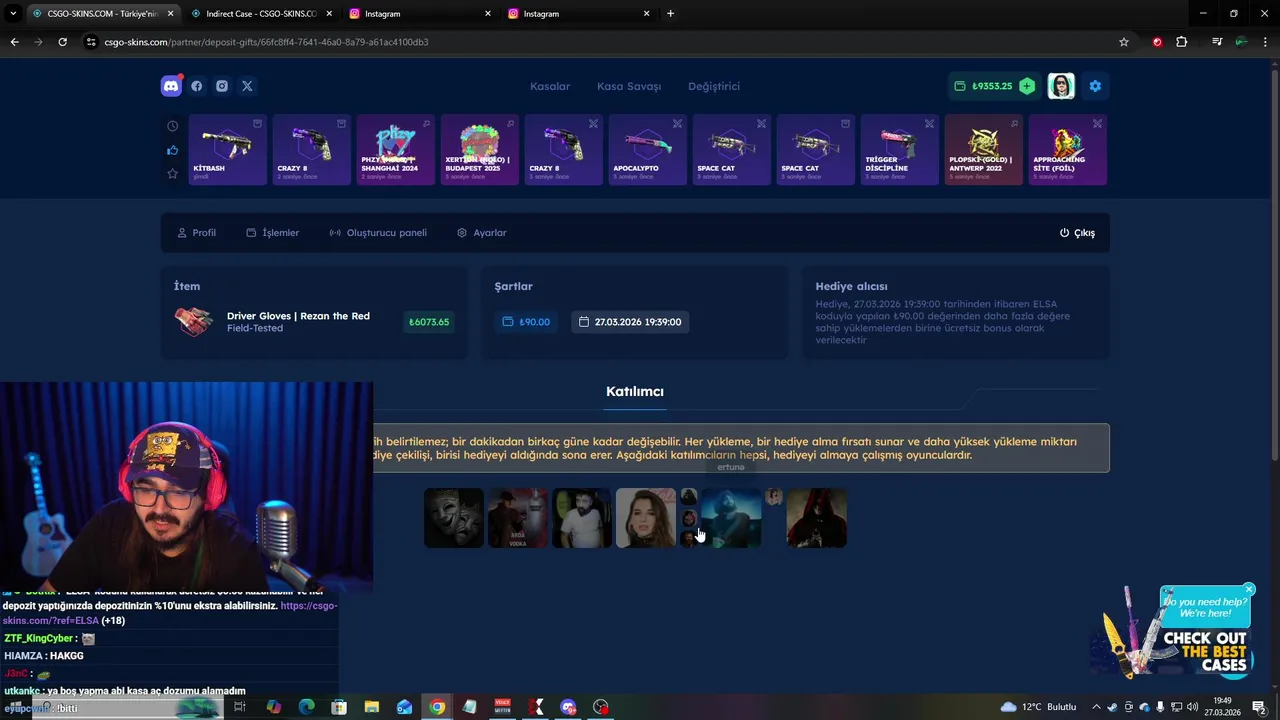Screen dimensions: 1280x720
Task: Bookmark this page with the star
Action: (1124, 42)
